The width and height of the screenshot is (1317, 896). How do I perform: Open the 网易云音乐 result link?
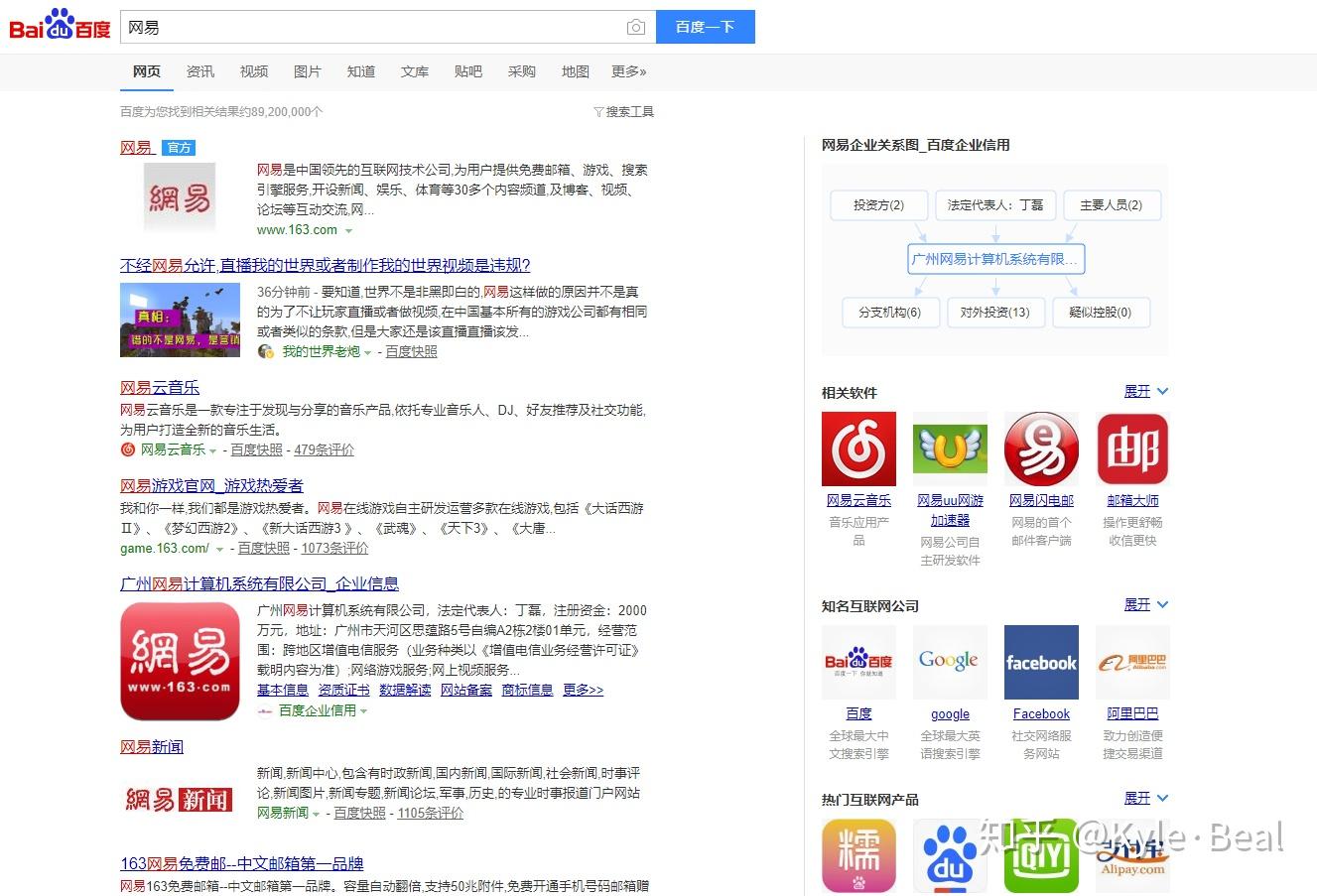(x=159, y=386)
